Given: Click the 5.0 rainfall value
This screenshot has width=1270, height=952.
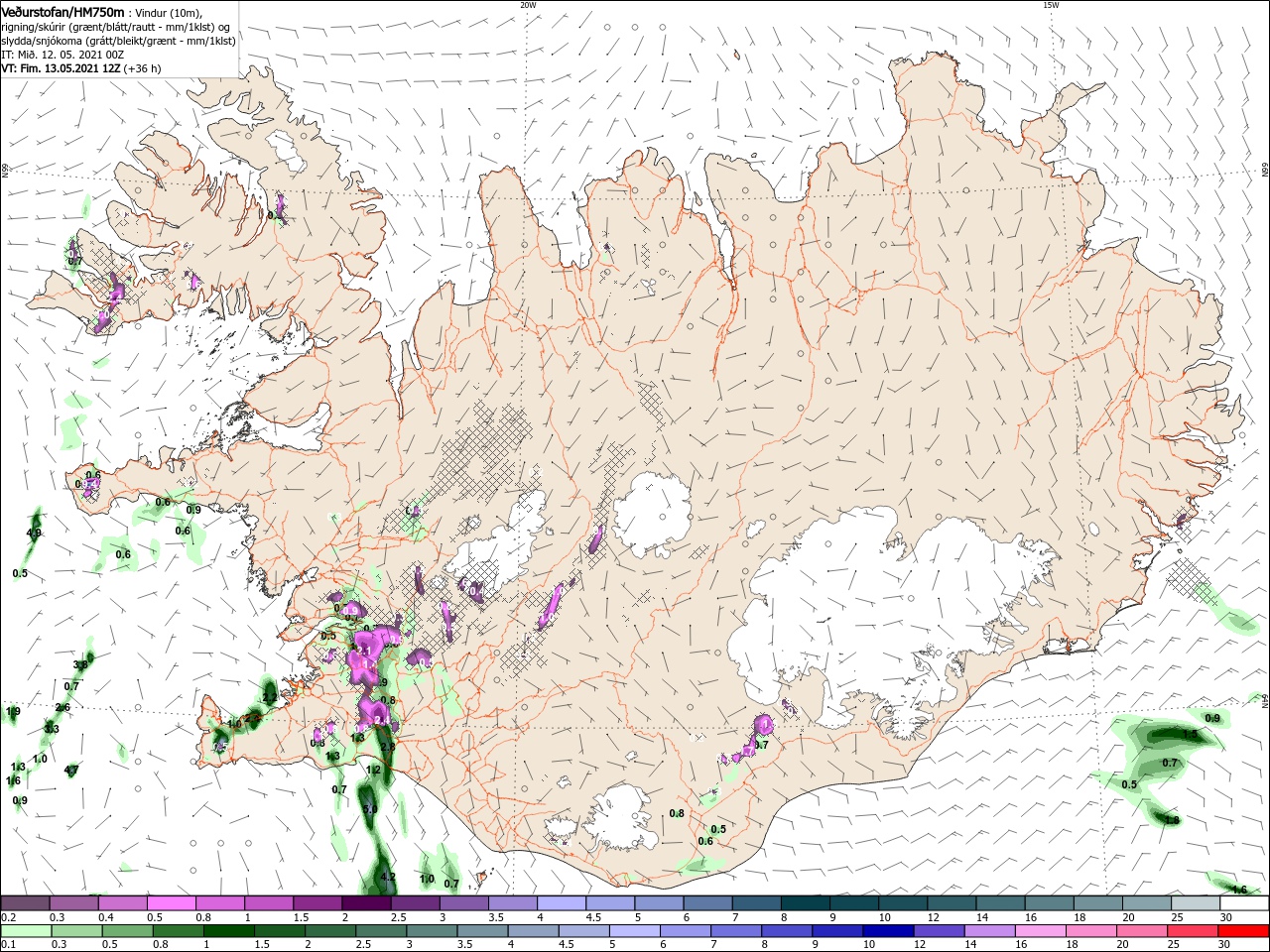Looking at the screenshot, I should point(371,809).
